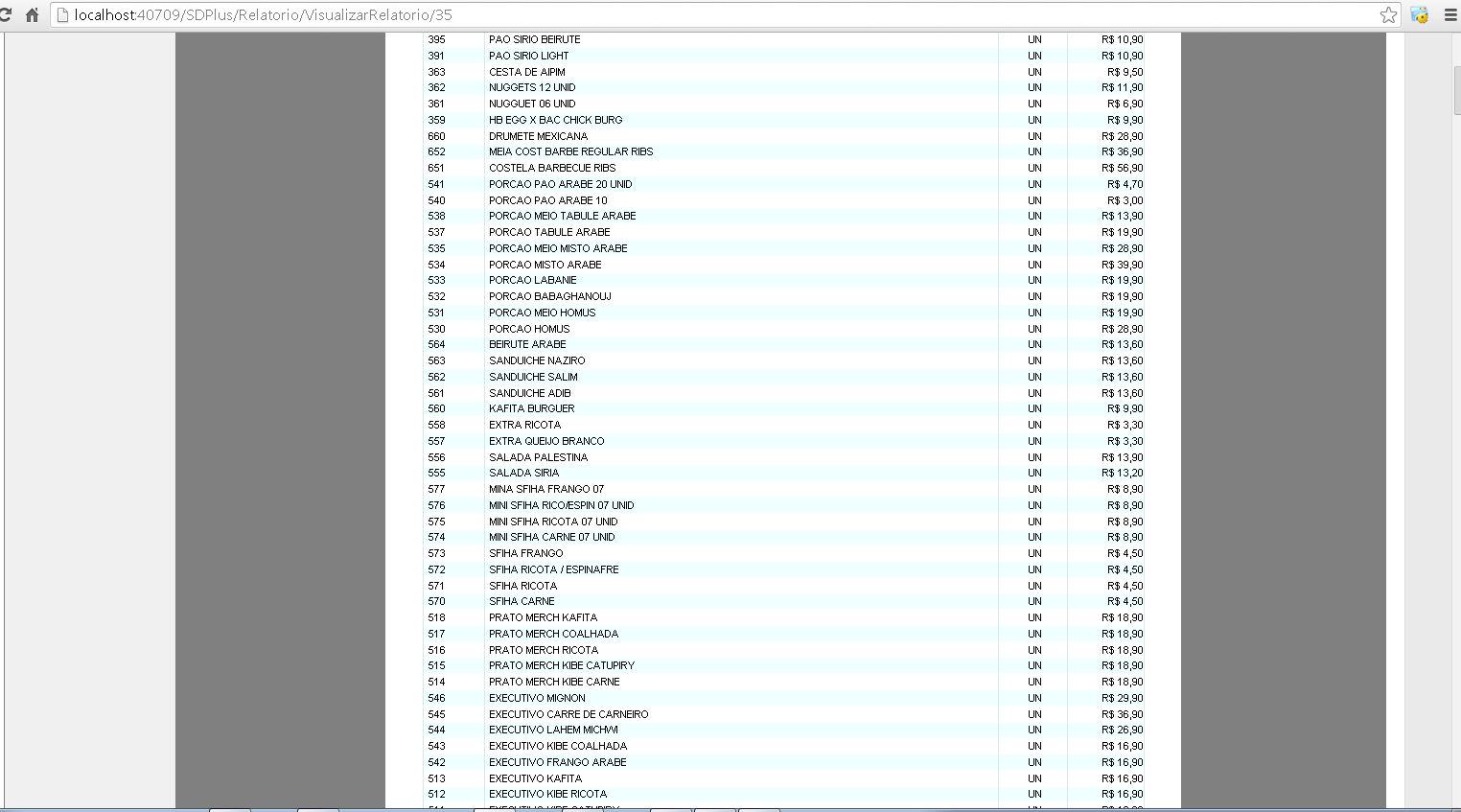Click the R$ 56,90 price cell
The image size is (1461, 812).
point(1124,167)
